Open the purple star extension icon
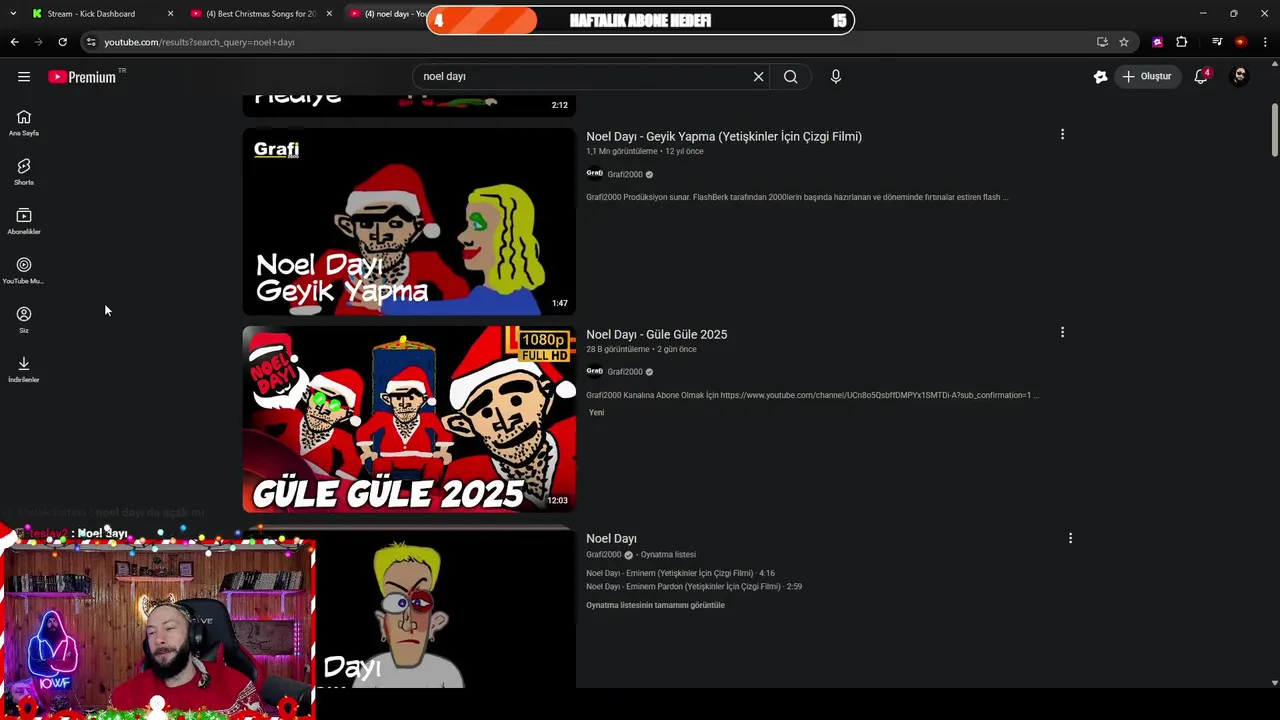1280x720 pixels. pos(1157,42)
